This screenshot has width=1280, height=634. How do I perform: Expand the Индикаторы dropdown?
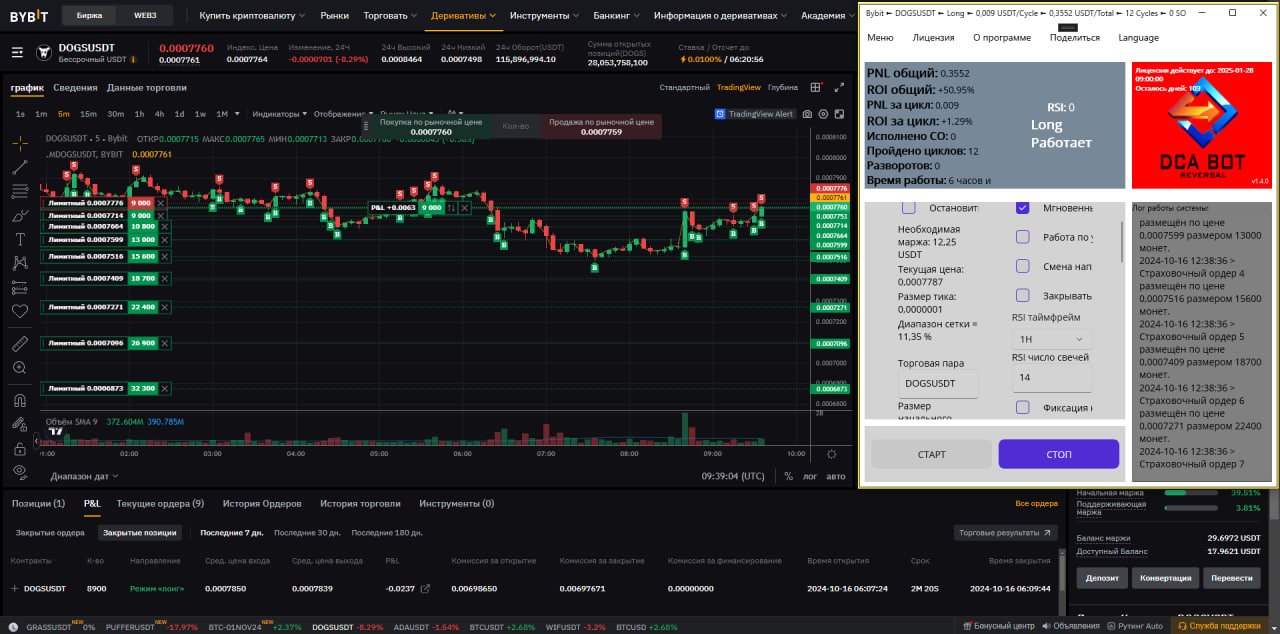coord(280,114)
